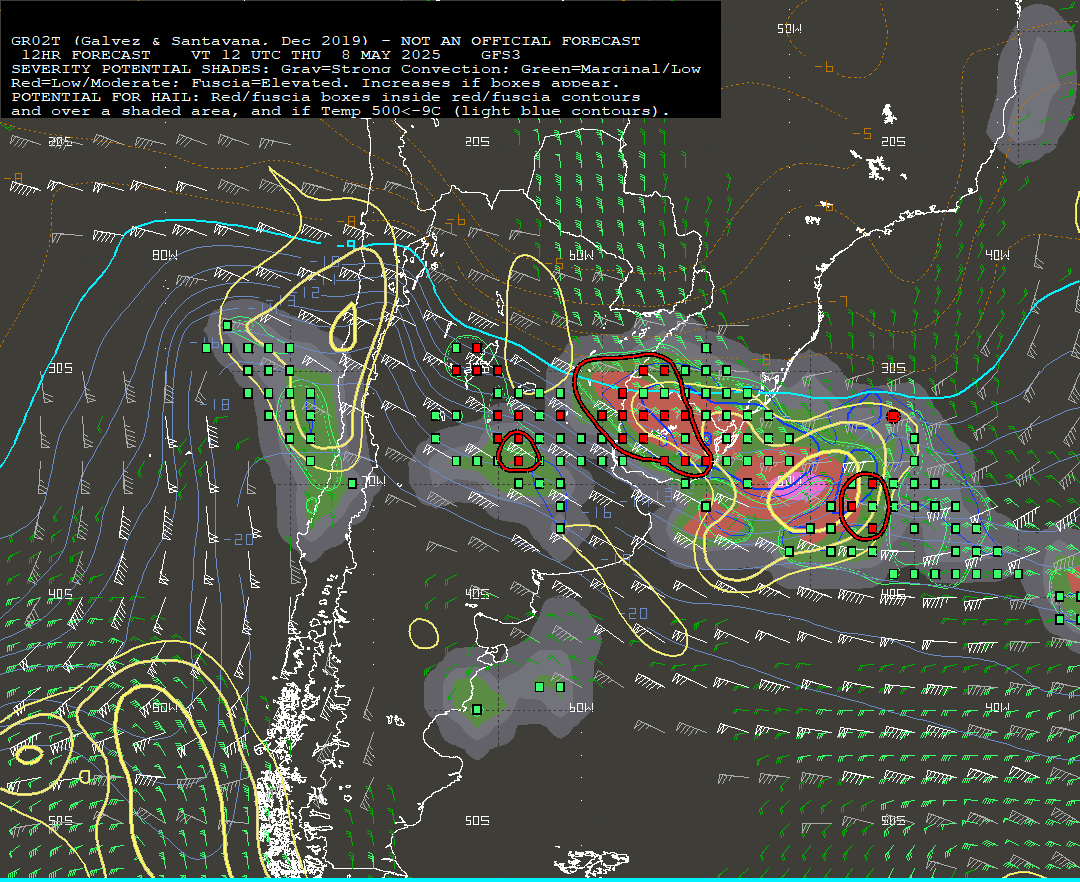Click the small teardrop-shaped yellow contour
Viewport: 1080px width, 882px height.
click(344, 327)
